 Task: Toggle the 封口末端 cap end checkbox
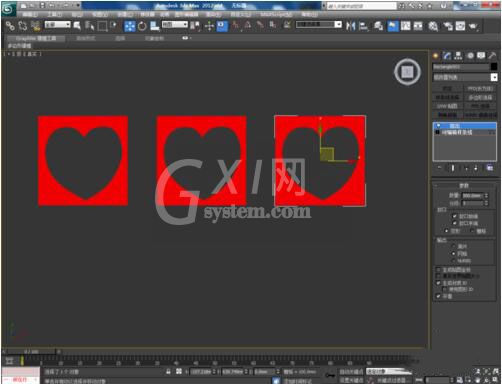click(x=454, y=223)
